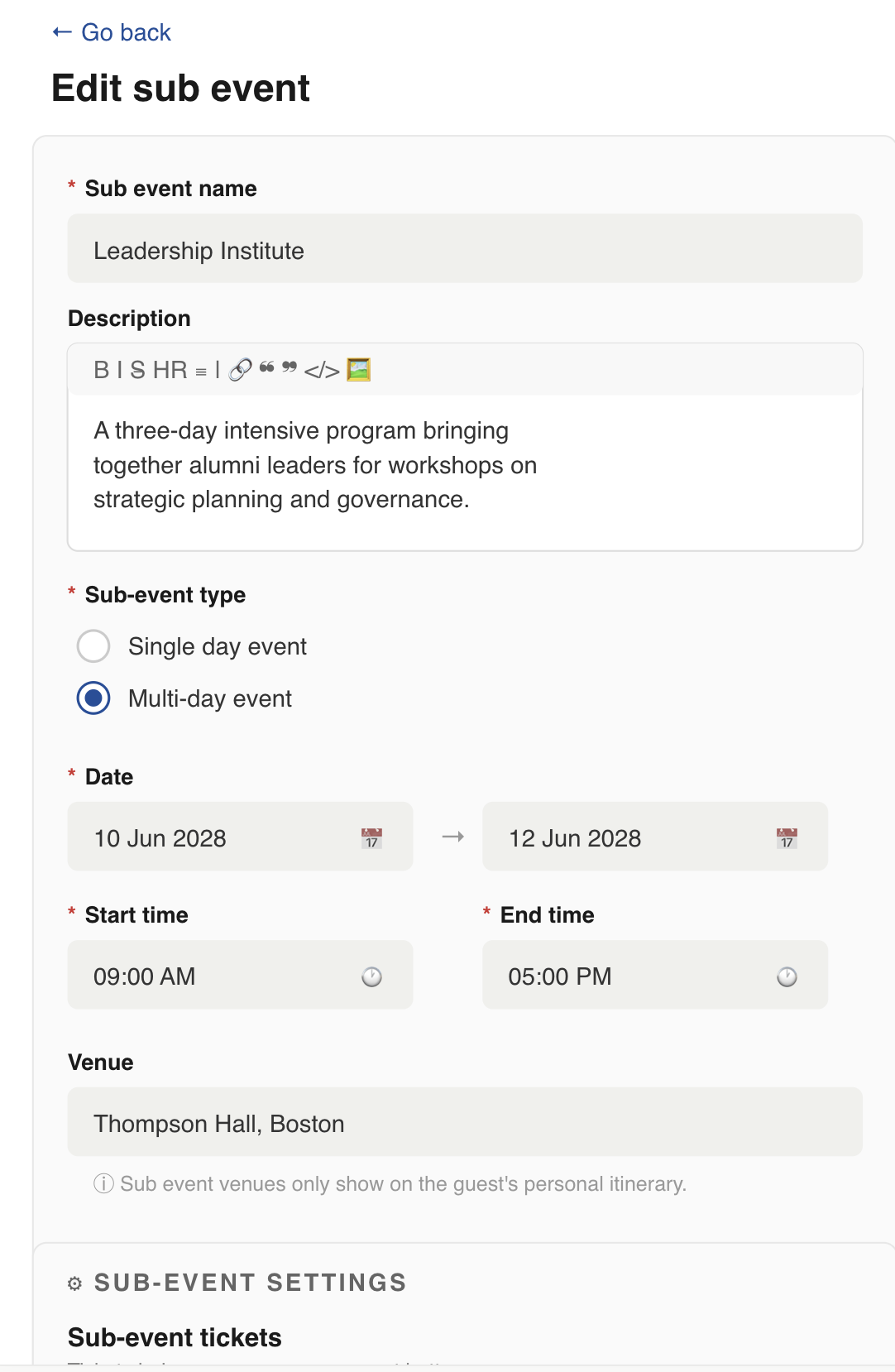Go back using the top link

coord(112,32)
